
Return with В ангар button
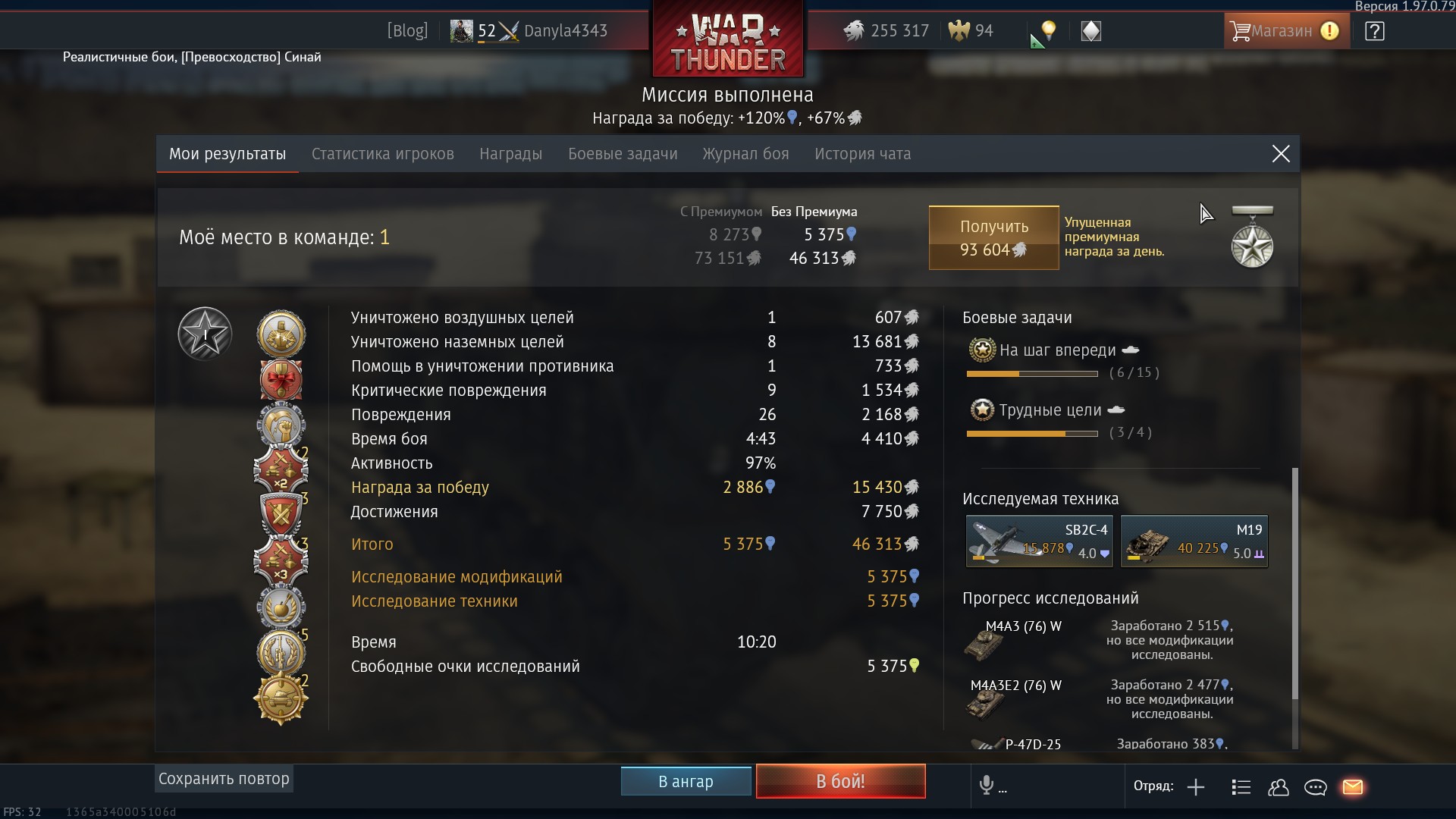tap(686, 781)
